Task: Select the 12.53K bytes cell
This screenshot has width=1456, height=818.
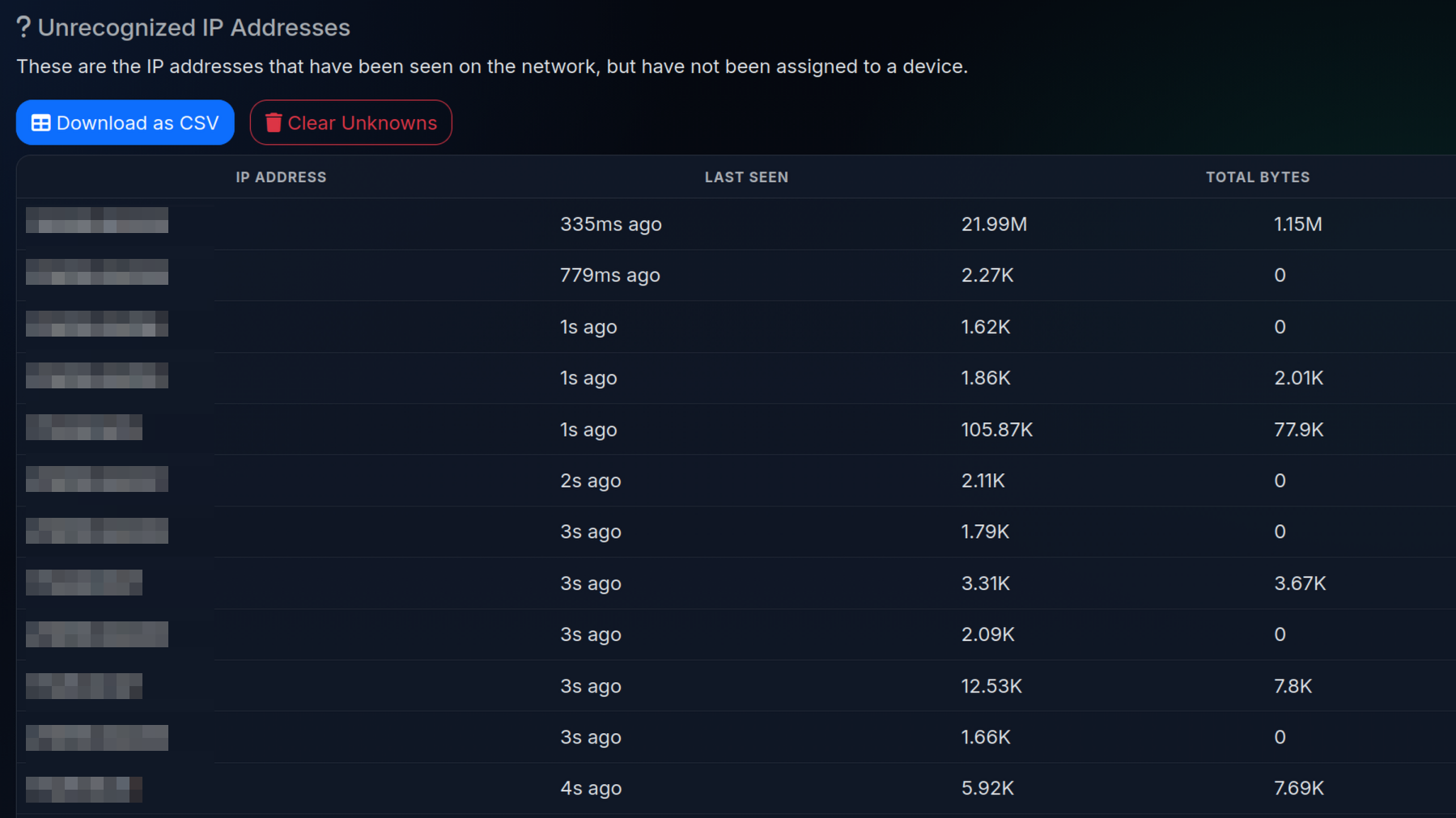Action: point(991,686)
